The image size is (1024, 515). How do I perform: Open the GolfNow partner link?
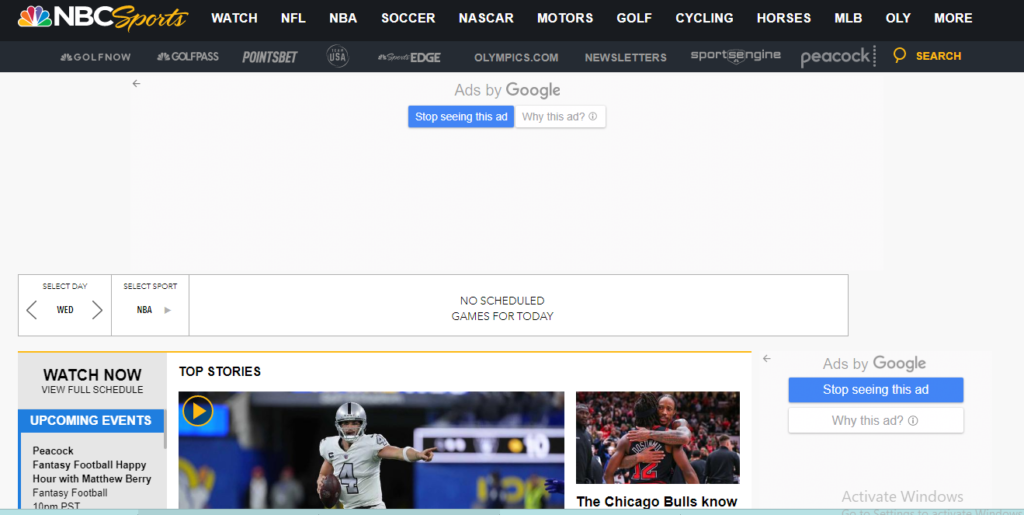coord(96,57)
